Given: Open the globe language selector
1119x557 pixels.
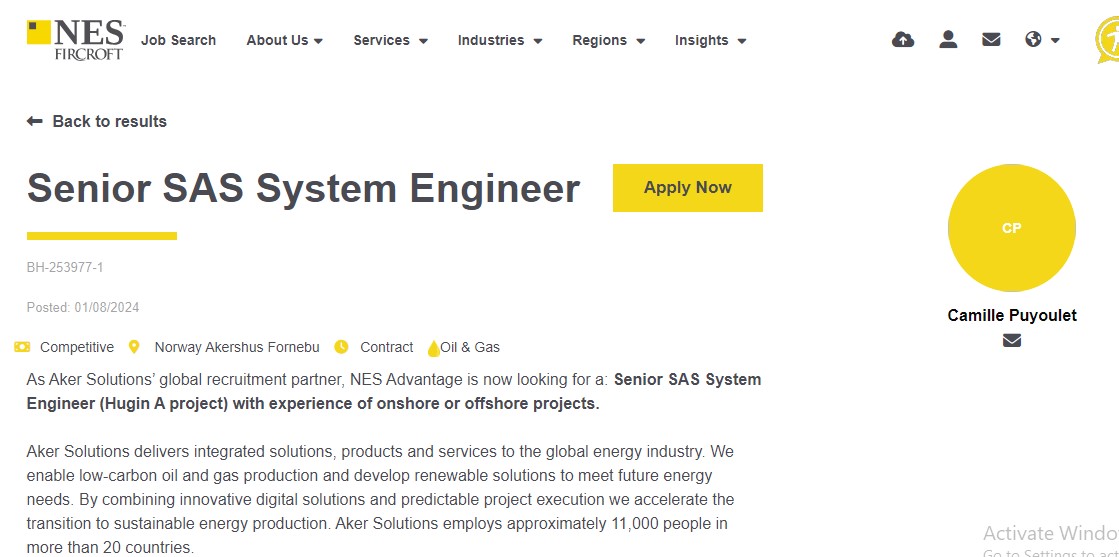Looking at the screenshot, I should (1042, 39).
